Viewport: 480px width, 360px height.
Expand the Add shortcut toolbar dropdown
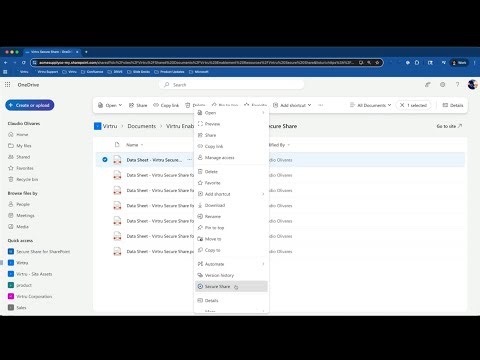(292, 105)
